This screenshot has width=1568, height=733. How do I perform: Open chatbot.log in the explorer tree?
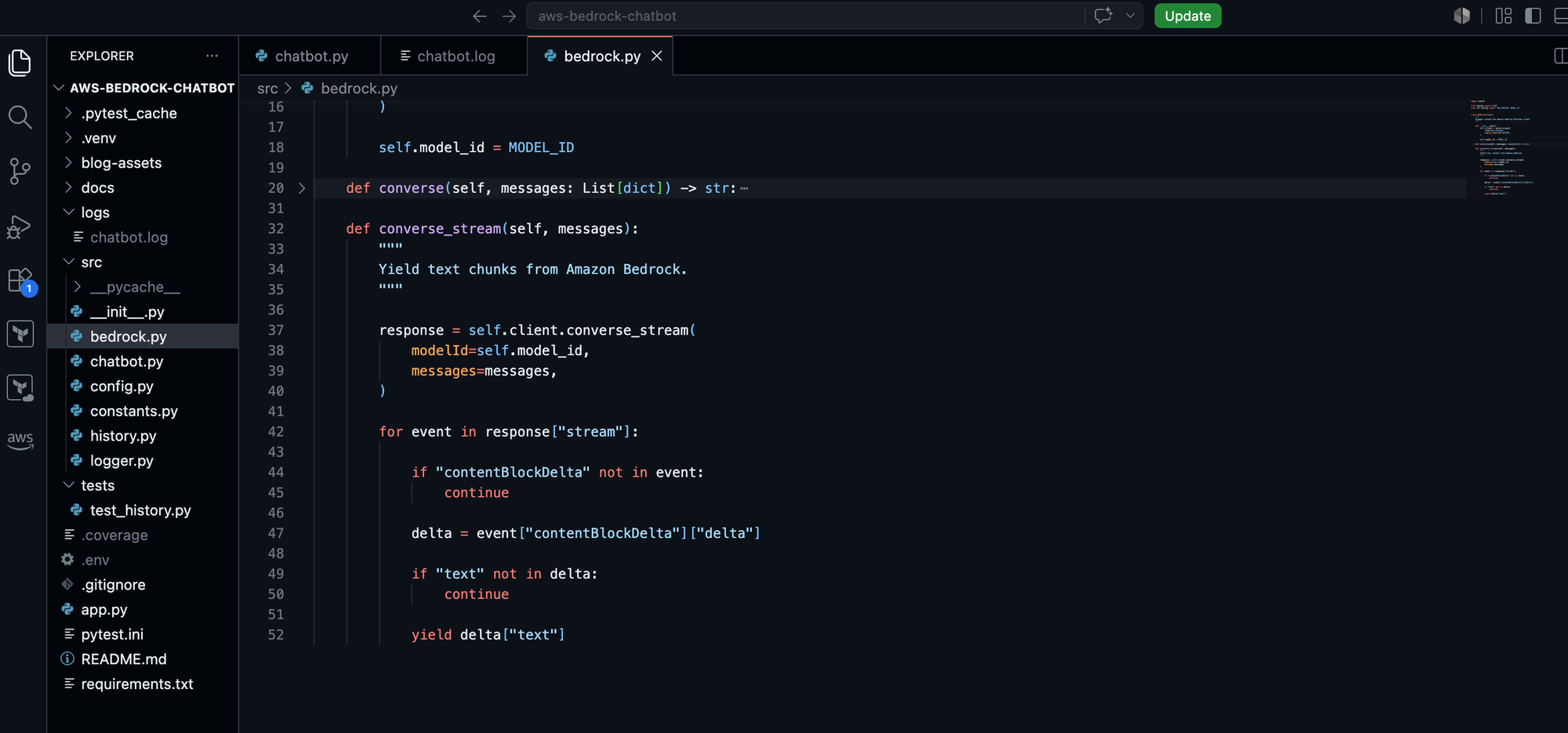click(143, 238)
